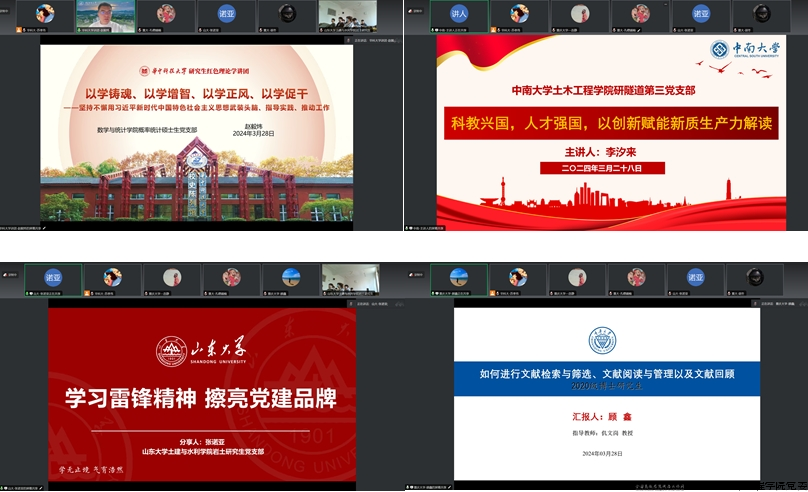This screenshot has height=492, width=808.
Task: Select classroom video tile in 山东大学 meeting
Action: pyautogui.click(x=350, y=280)
